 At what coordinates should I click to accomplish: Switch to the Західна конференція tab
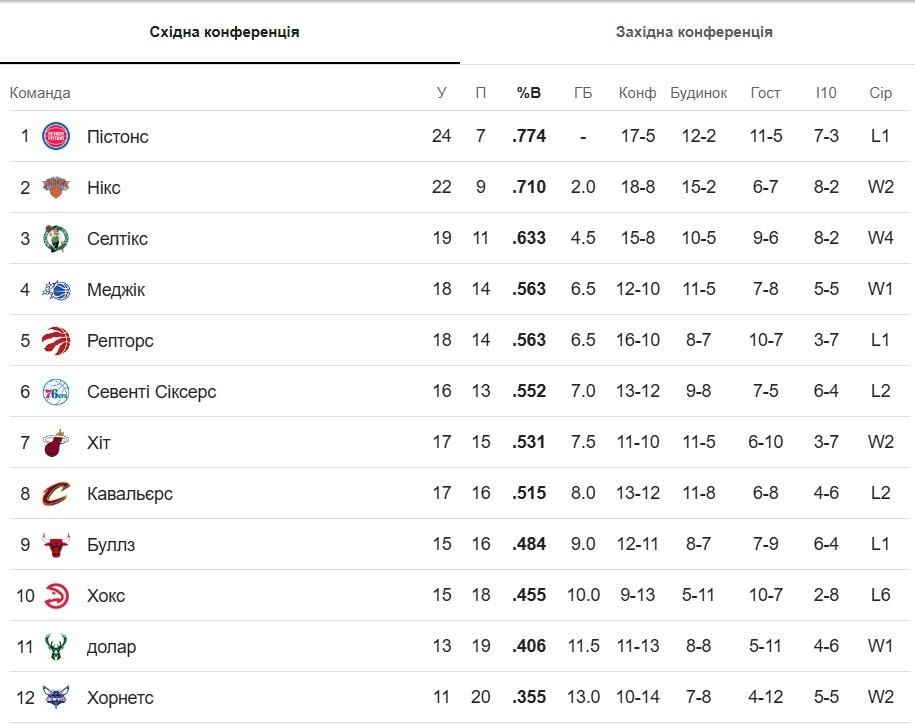[x=694, y=32]
